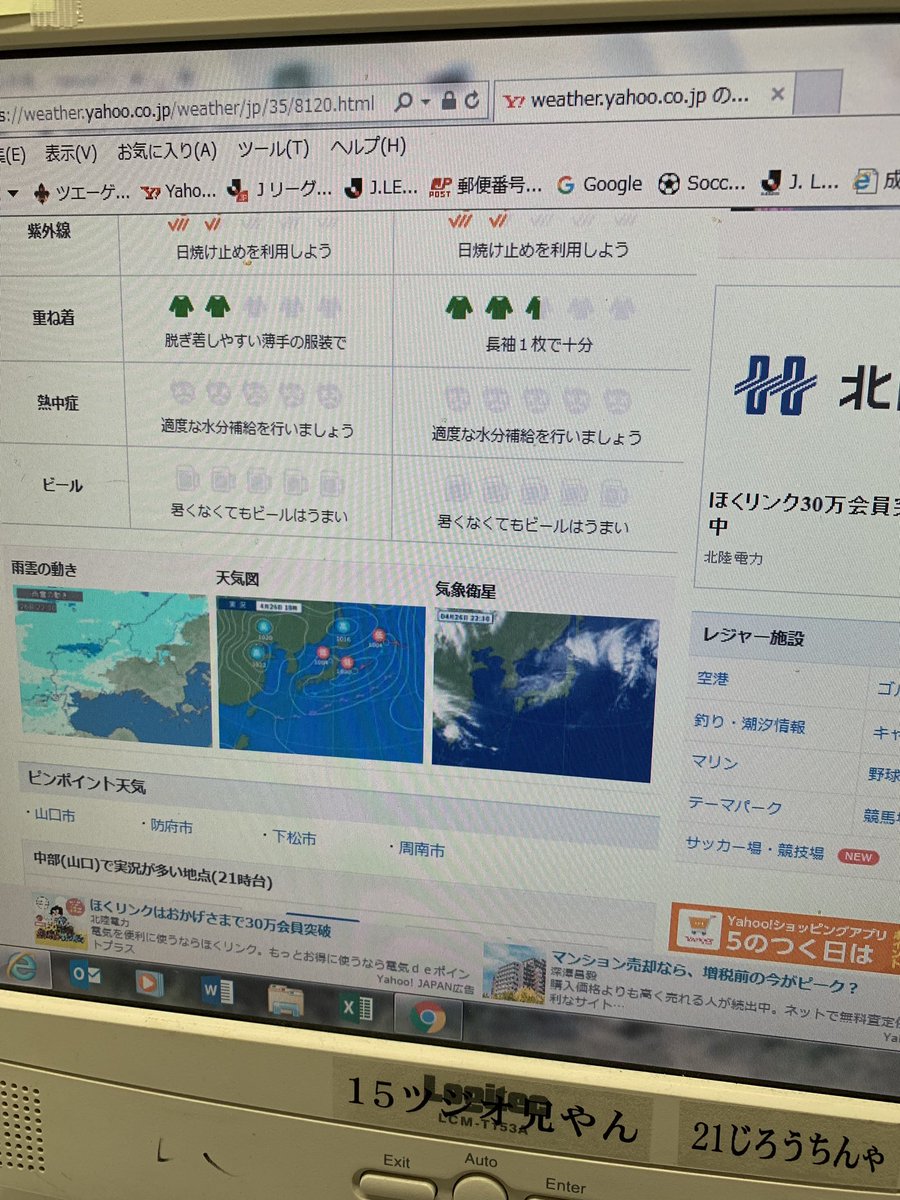
Task: Click the 熱中症 index row label
Action: (57, 403)
